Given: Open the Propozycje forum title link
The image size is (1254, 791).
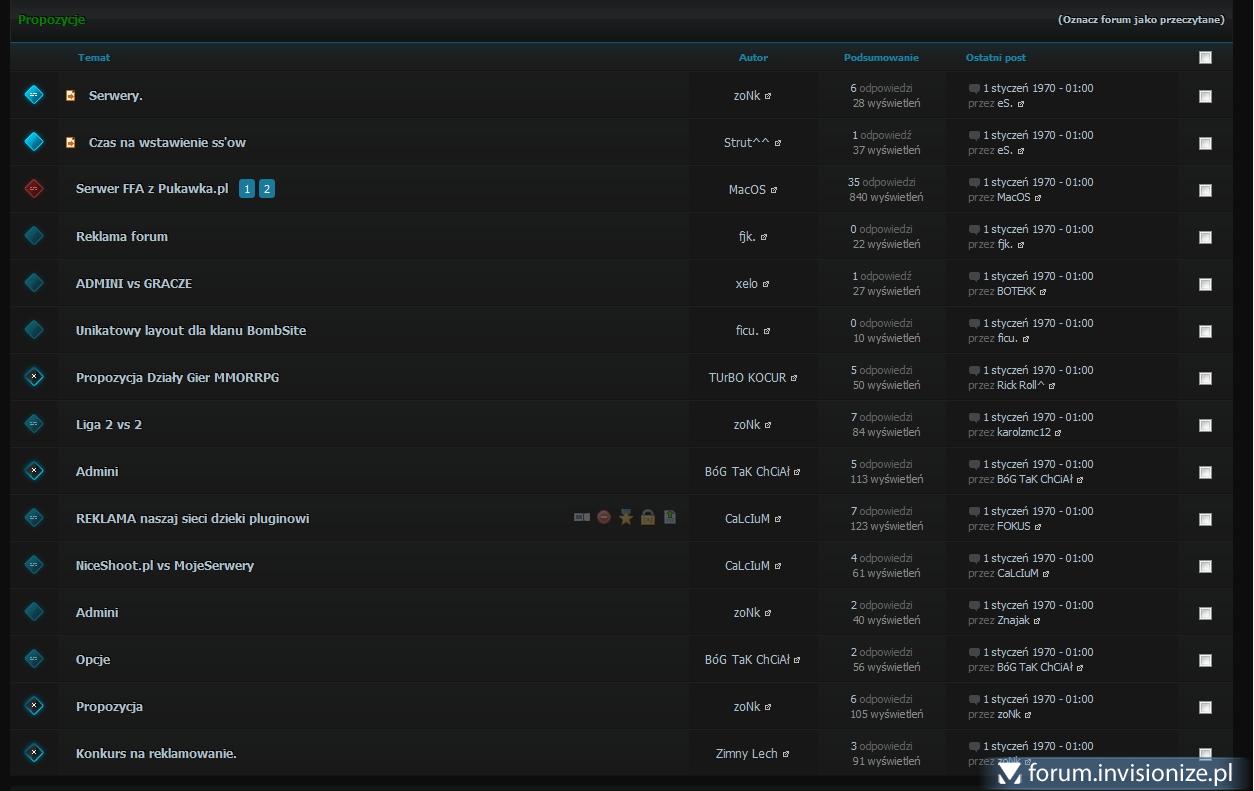Looking at the screenshot, I should [x=51, y=20].
